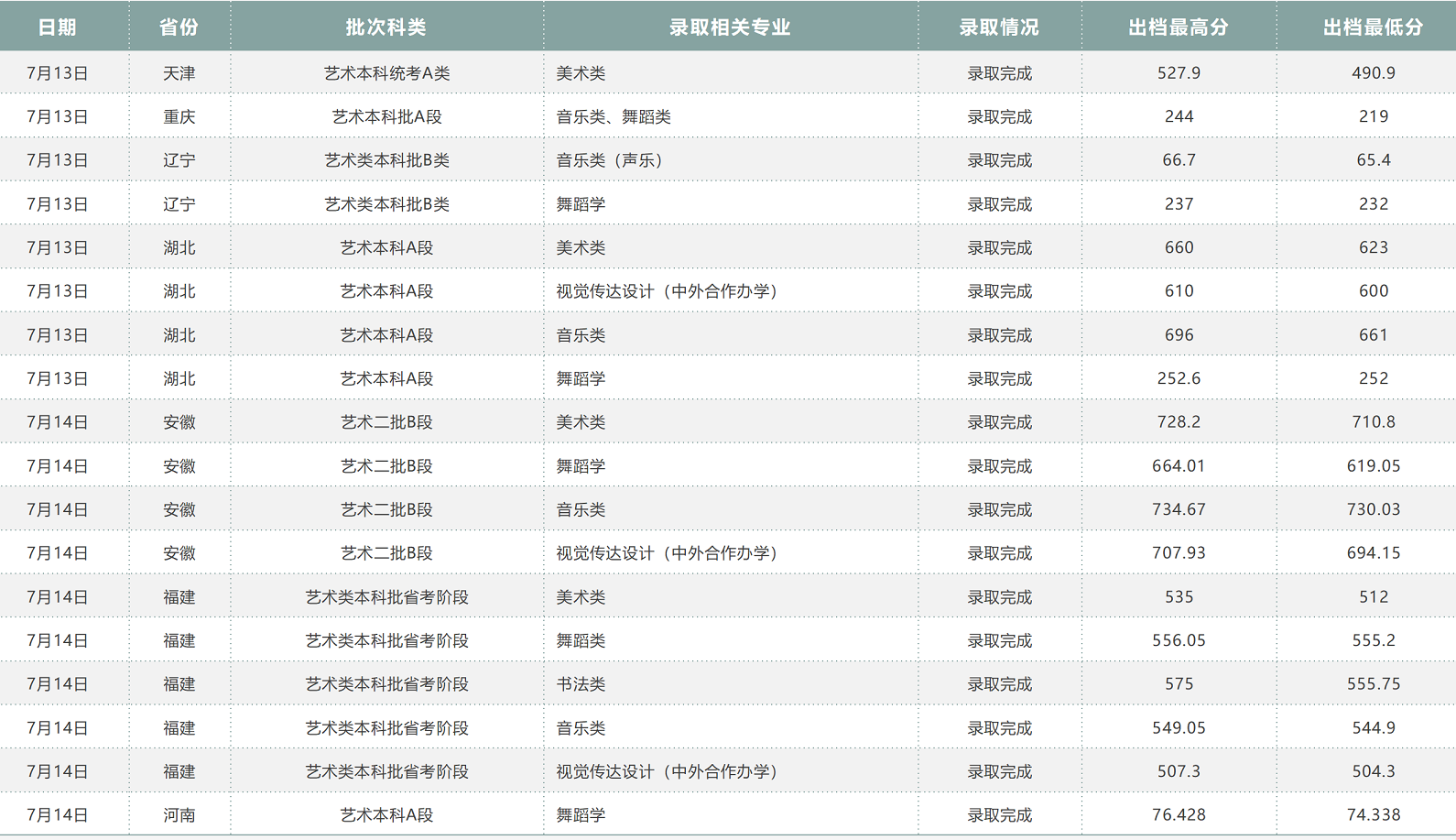1456x840 pixels.
Task: Click lowest score 490.9
Action: pyautogui.click(x=1374, y=73)
